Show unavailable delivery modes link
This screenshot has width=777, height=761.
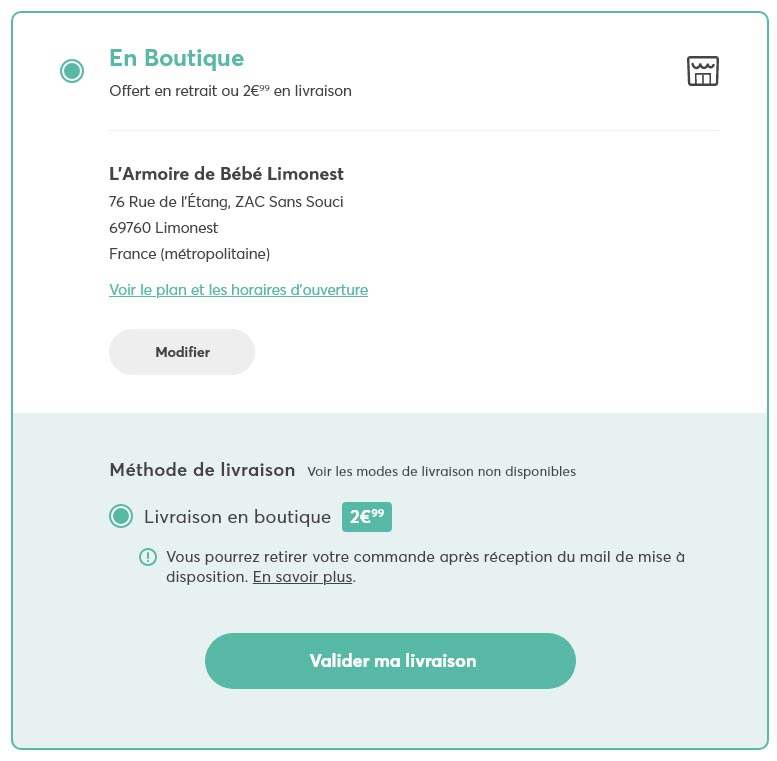point(441,471)
